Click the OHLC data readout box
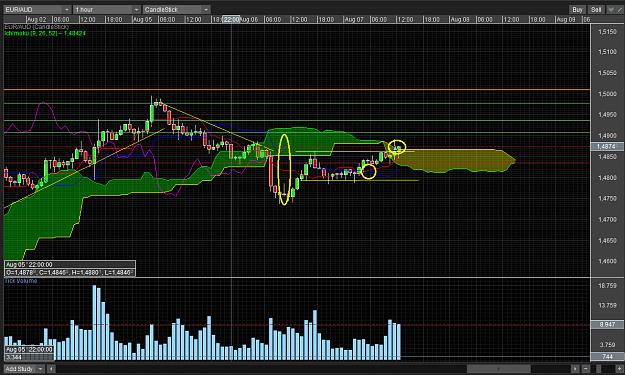This screenshot has height=375, width=625. pyautogui.click(x=70, y=273)
